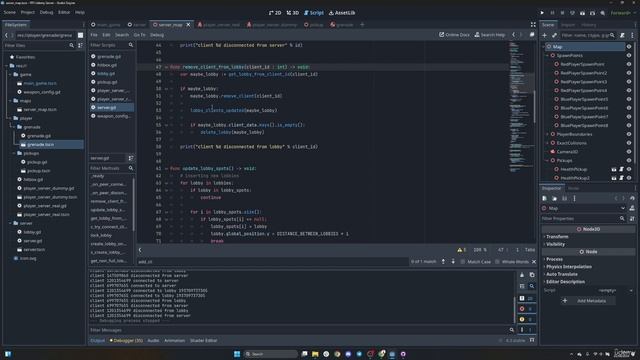This screenshot has height=360, width=640.
Task: Toggle alphabetical method sorting icon
Action: (x=131, y=158)
